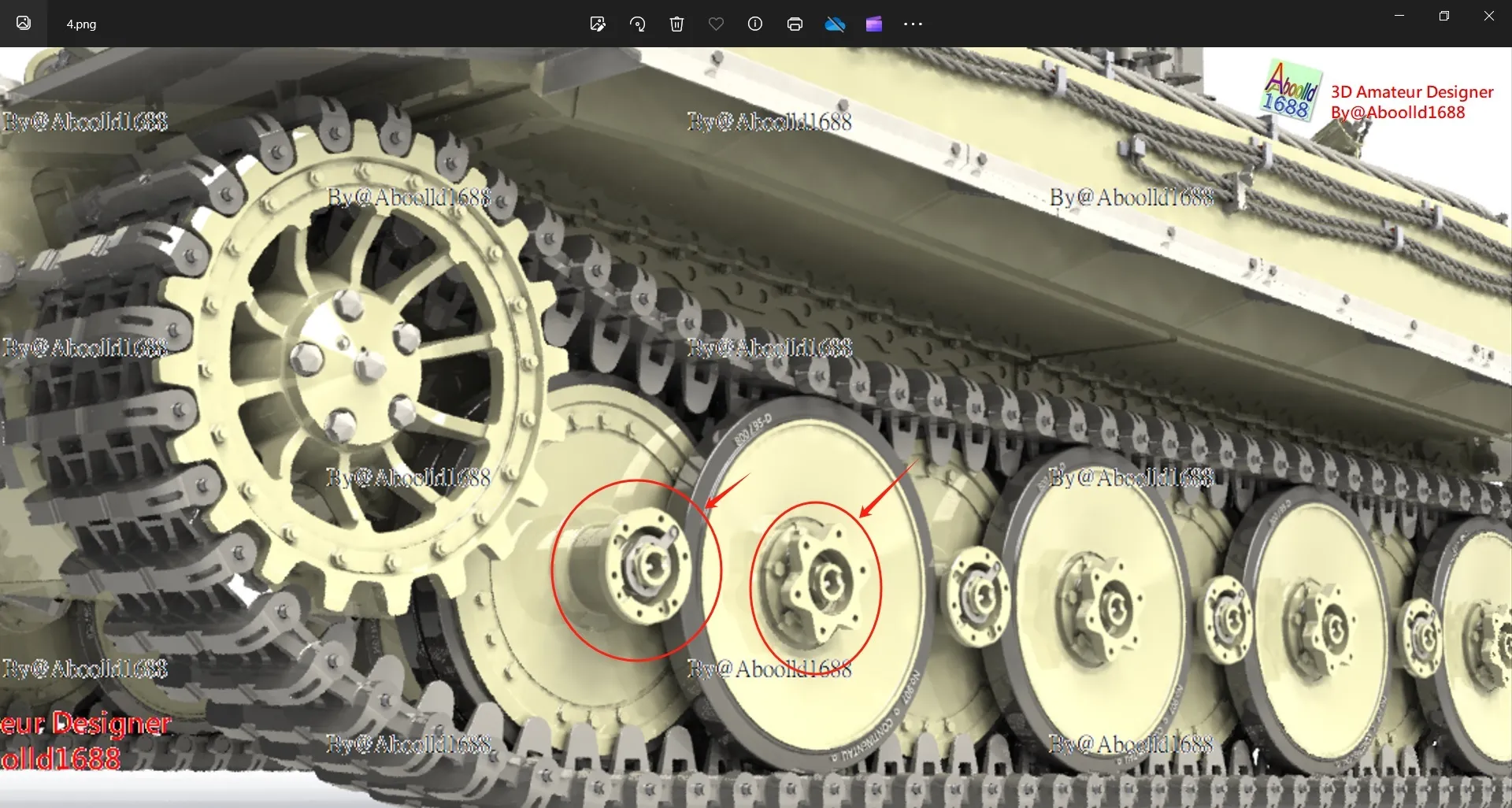1512x808 pixels.
Task: Edit this image in Clipchamp
Action: pyautogui.click(x=874, y=24)
